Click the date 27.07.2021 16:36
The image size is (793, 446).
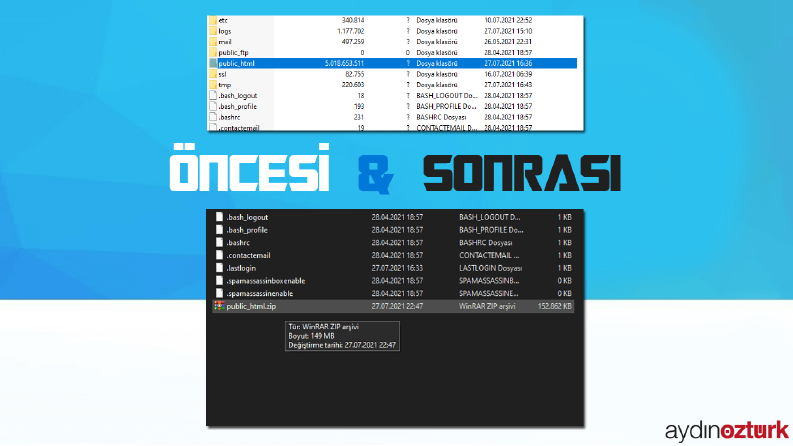coord(508,63)
